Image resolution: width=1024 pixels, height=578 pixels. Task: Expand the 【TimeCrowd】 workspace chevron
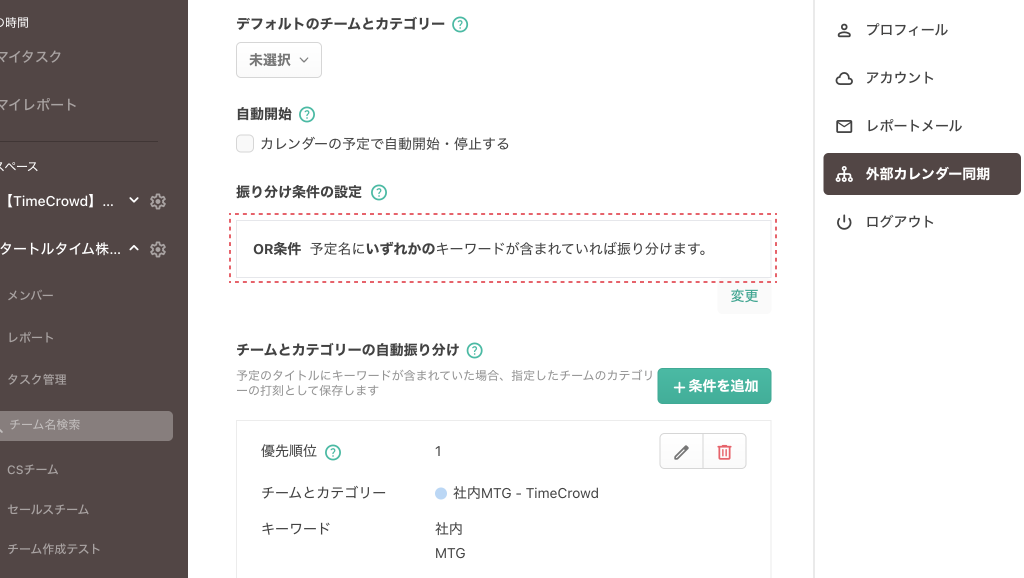tap(134, 201)
